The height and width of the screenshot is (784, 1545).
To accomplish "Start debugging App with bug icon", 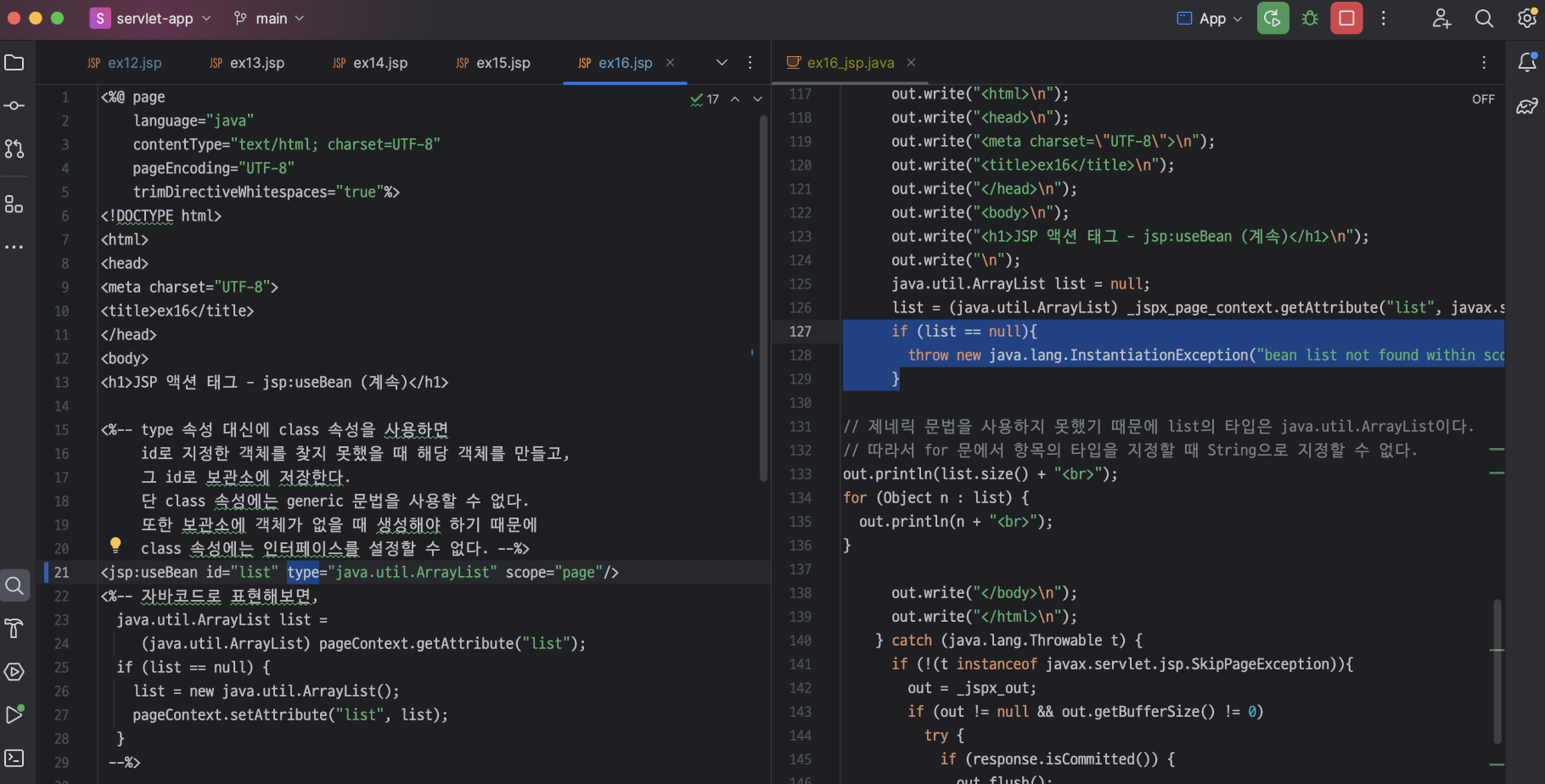I will tap(1310, 18).
